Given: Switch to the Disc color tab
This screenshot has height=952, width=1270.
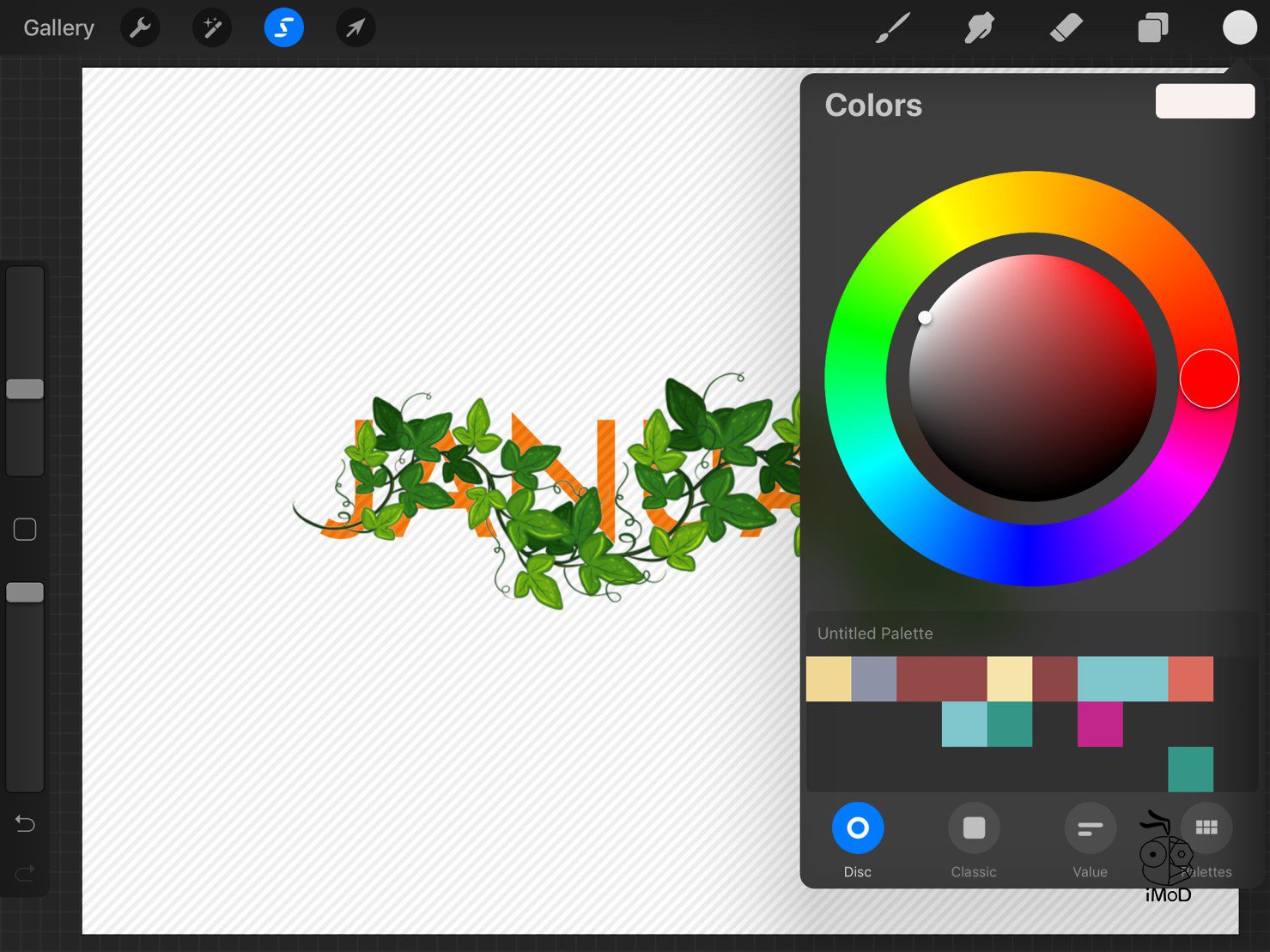Looking at the screenshot, I should pos(857,828).
